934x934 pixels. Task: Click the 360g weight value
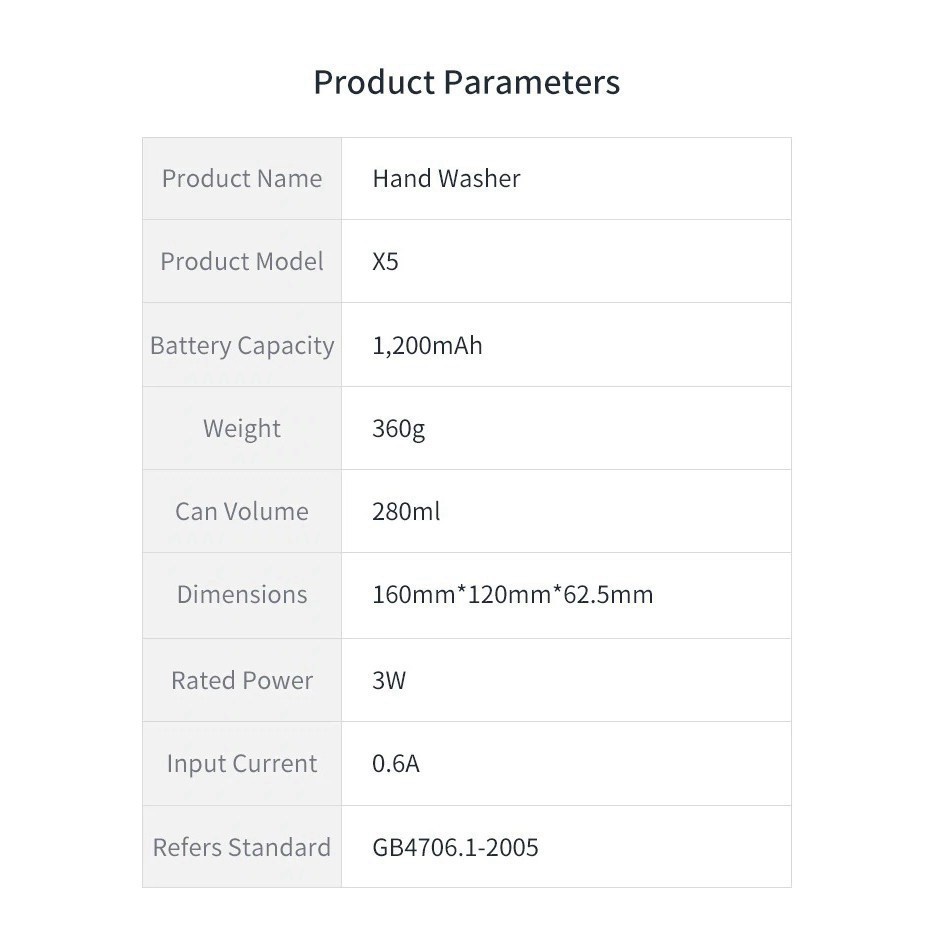tap(398, 429)
